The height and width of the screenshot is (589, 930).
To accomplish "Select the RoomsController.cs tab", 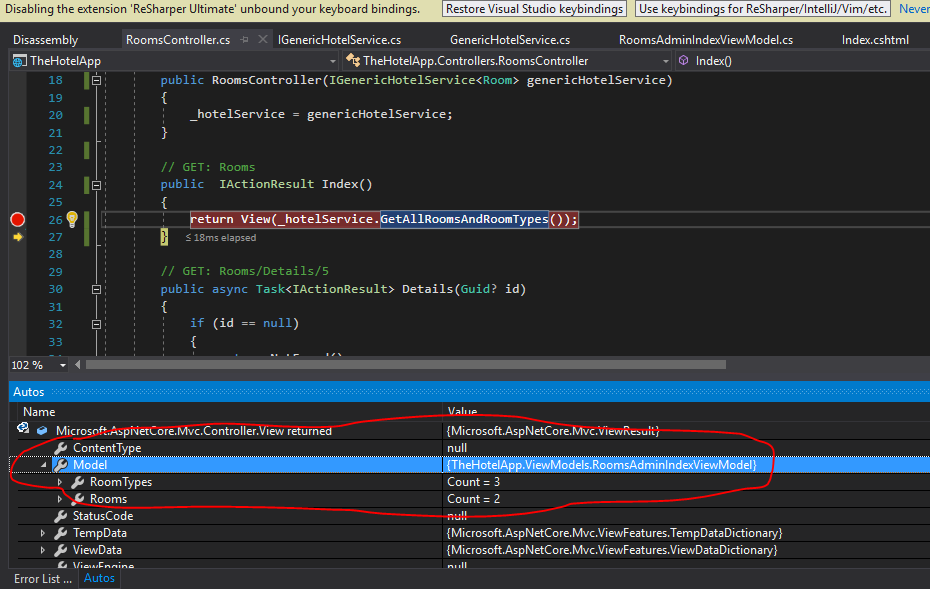I will tap(178, 40).
